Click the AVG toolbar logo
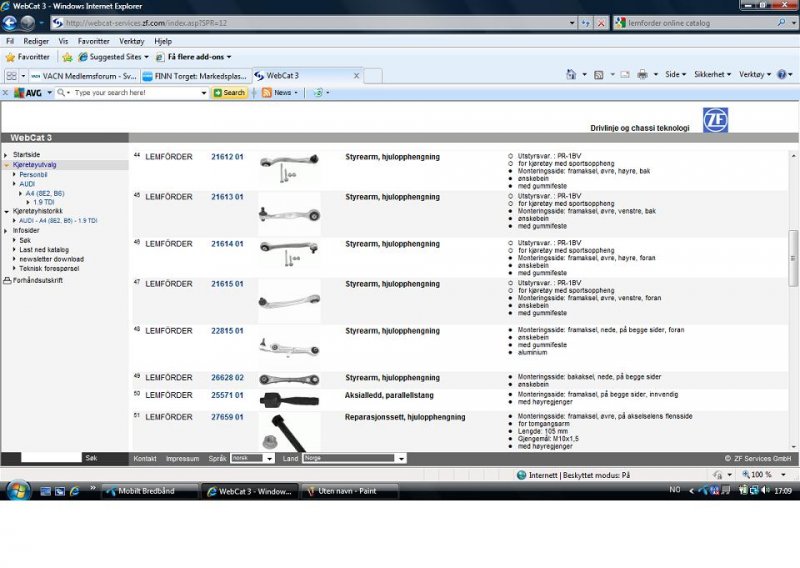The height and width of the screenshot is (568, 800). 27,92
